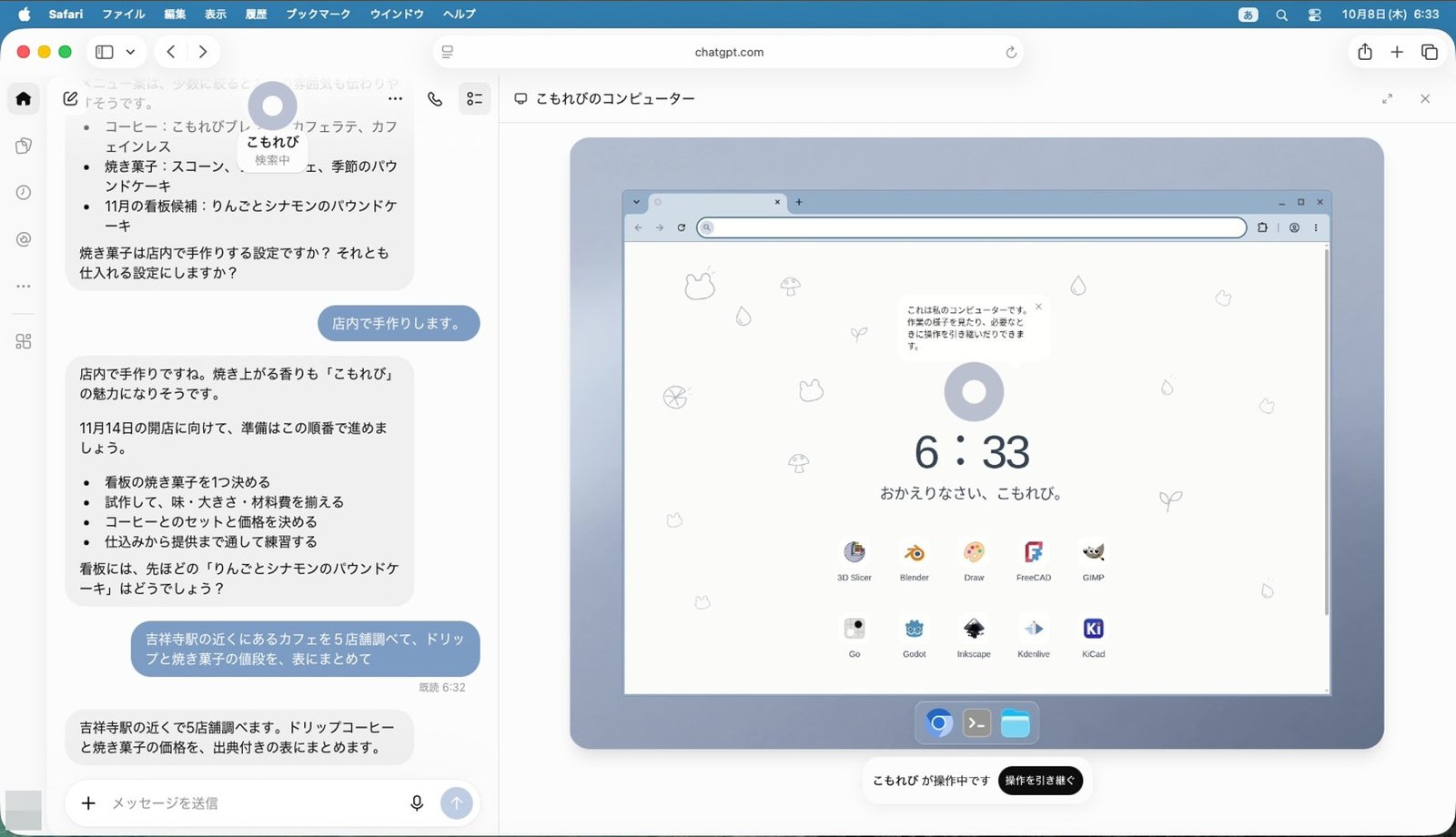Screen dimensions: 1456x837
Task: Open the file manager in the virtual dock
Action: [x=1015, y=723]
